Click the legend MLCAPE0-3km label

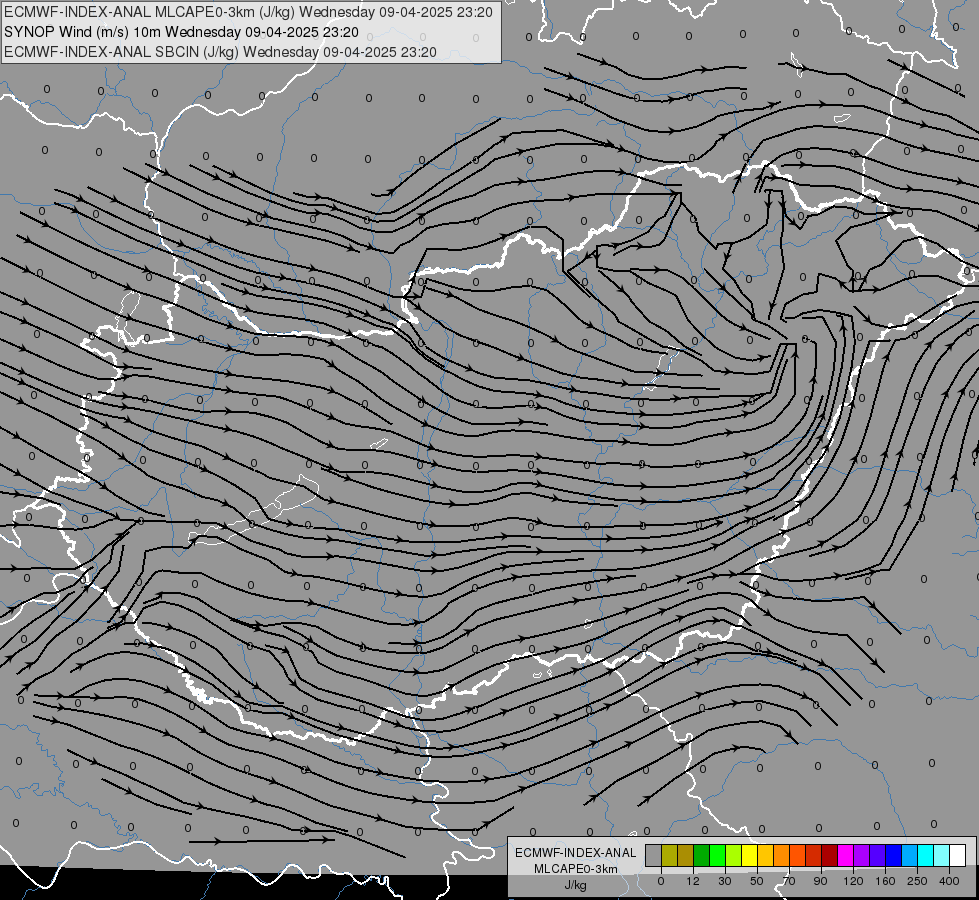[576, 869]
